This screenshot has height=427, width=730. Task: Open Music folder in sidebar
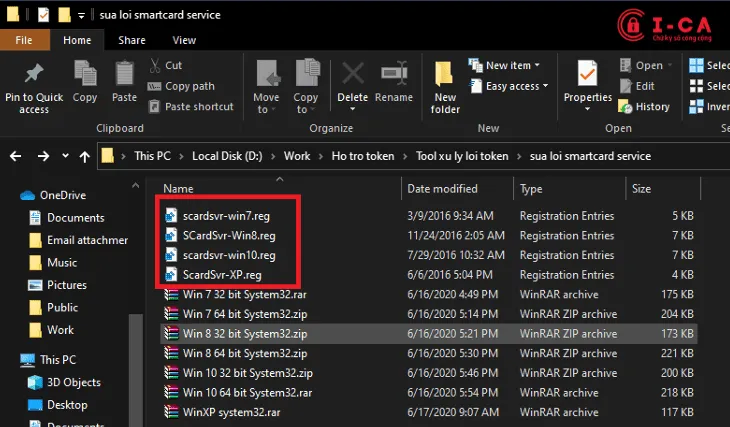tap(53, 263)
